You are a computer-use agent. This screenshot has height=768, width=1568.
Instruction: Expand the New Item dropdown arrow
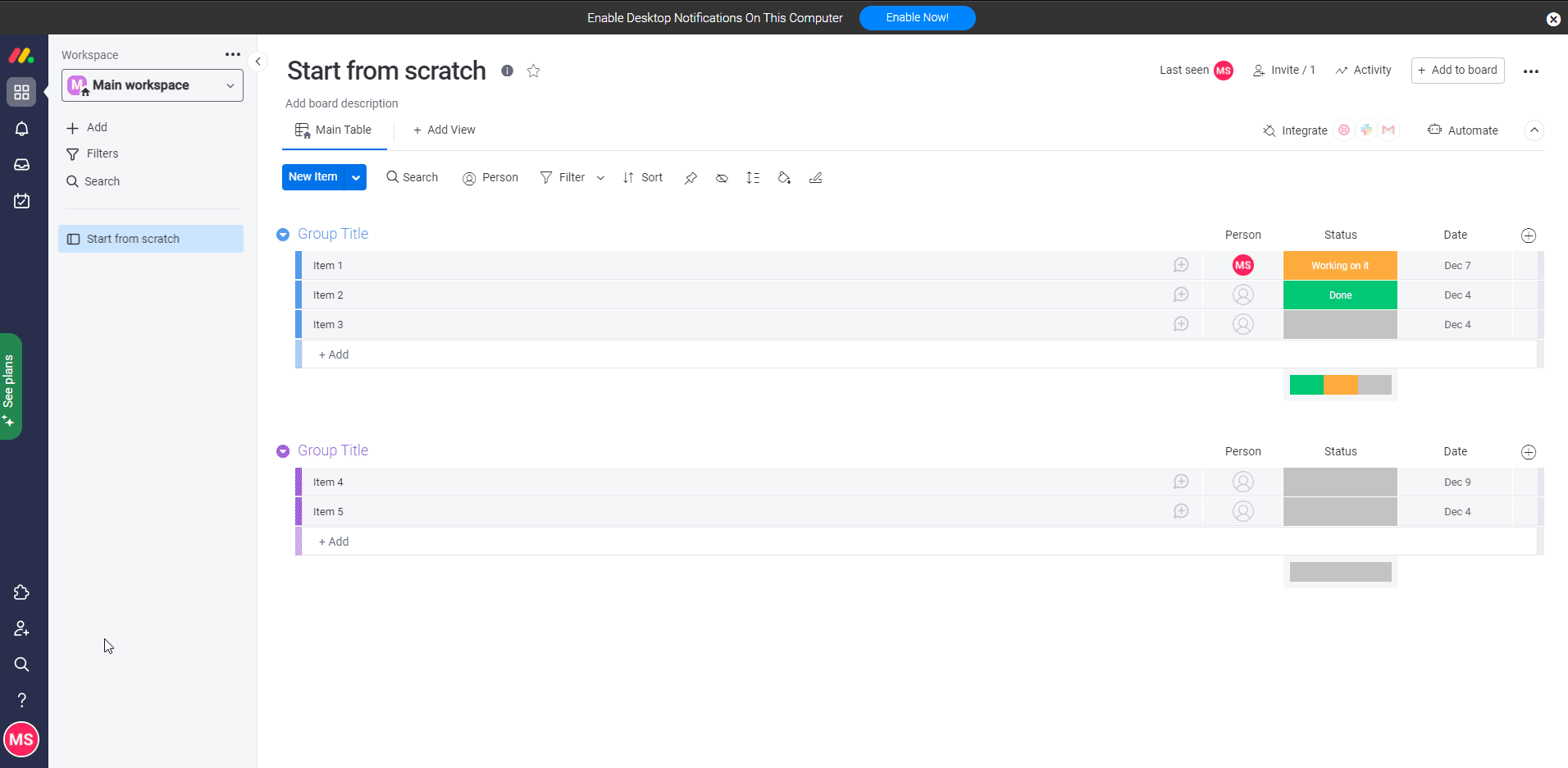click(356, 177)
